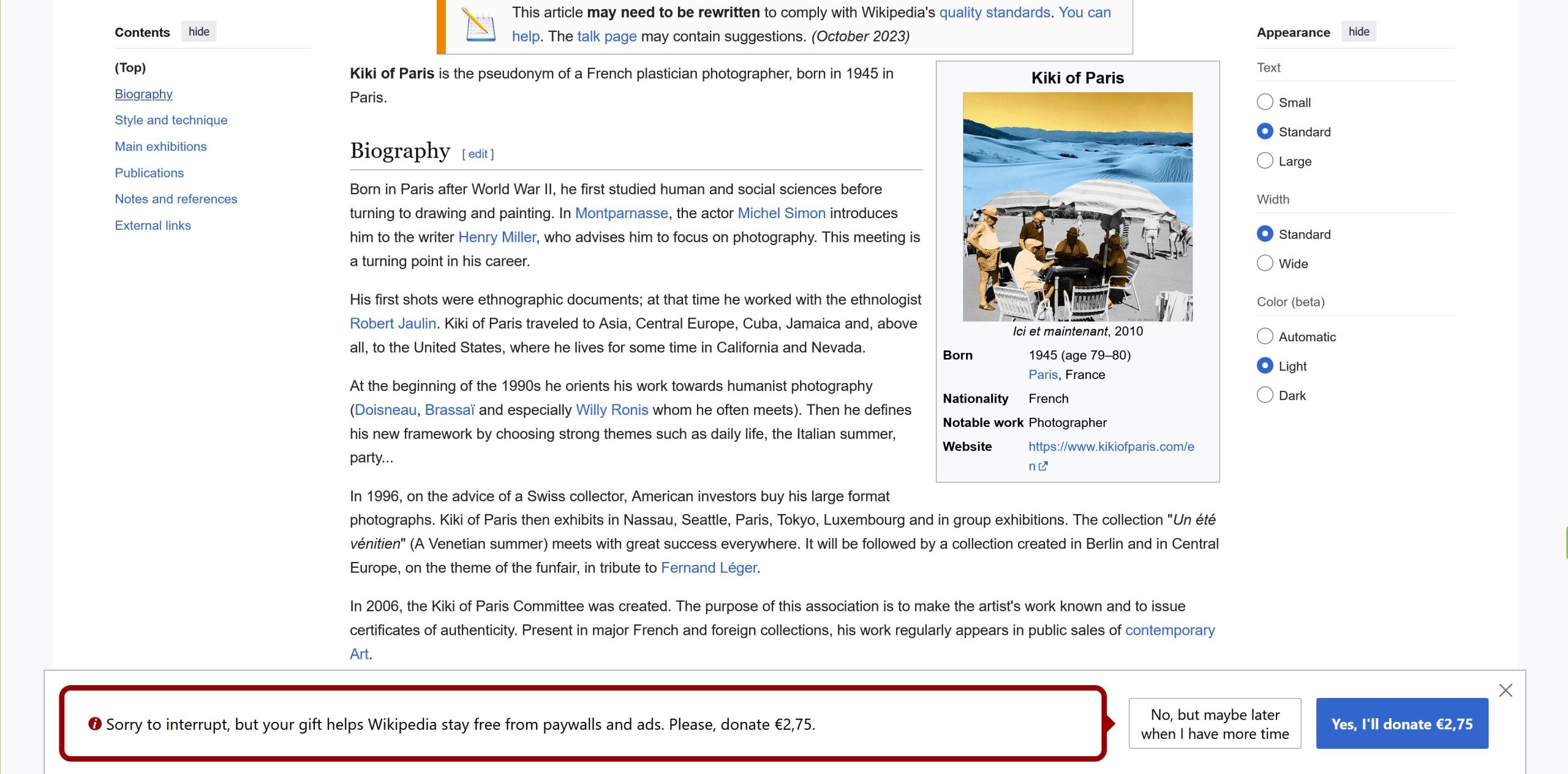Edit the Biography section
Image resolution: width=1568 pixels, height=774 pixels.
point(478,154)
